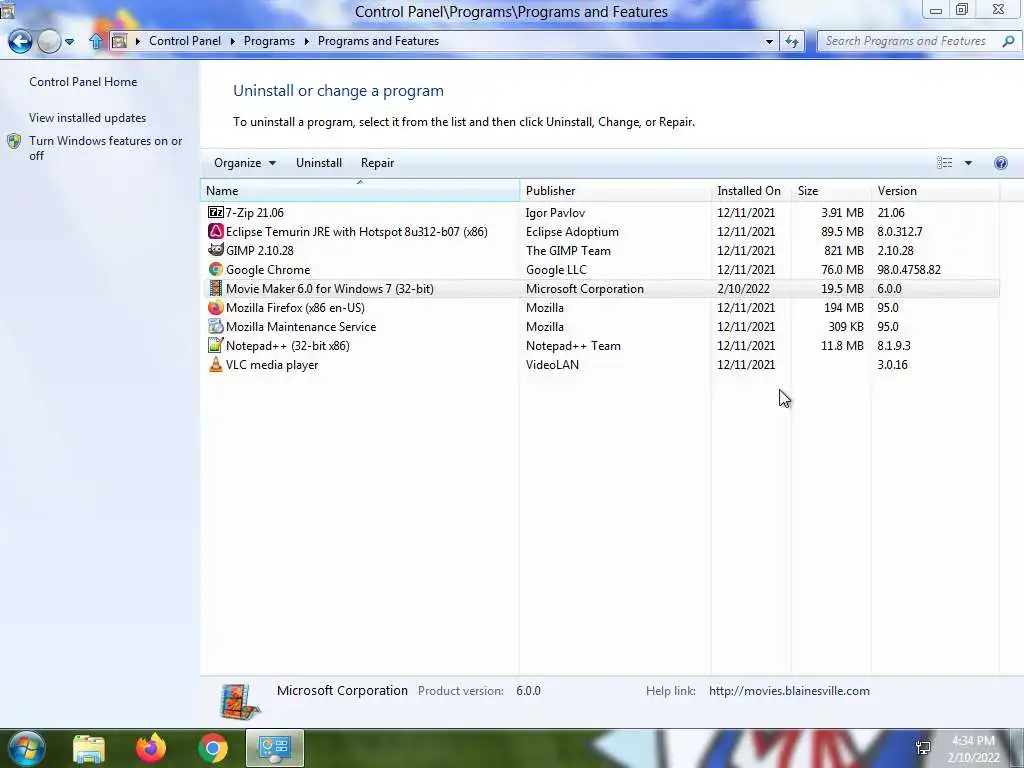The width and height of the screenshot is (1024, 768).
Task: Click the greyed Forward navigation button
Action: pyautogui.click(x=49, y=41)
